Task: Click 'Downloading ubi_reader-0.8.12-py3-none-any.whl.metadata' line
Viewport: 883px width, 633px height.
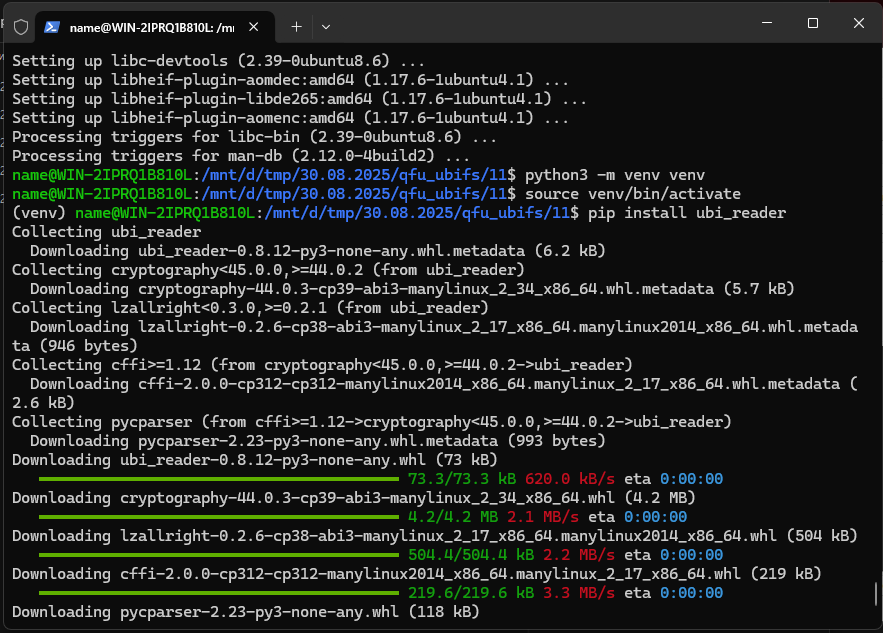Action: click(x=318, y=251)
